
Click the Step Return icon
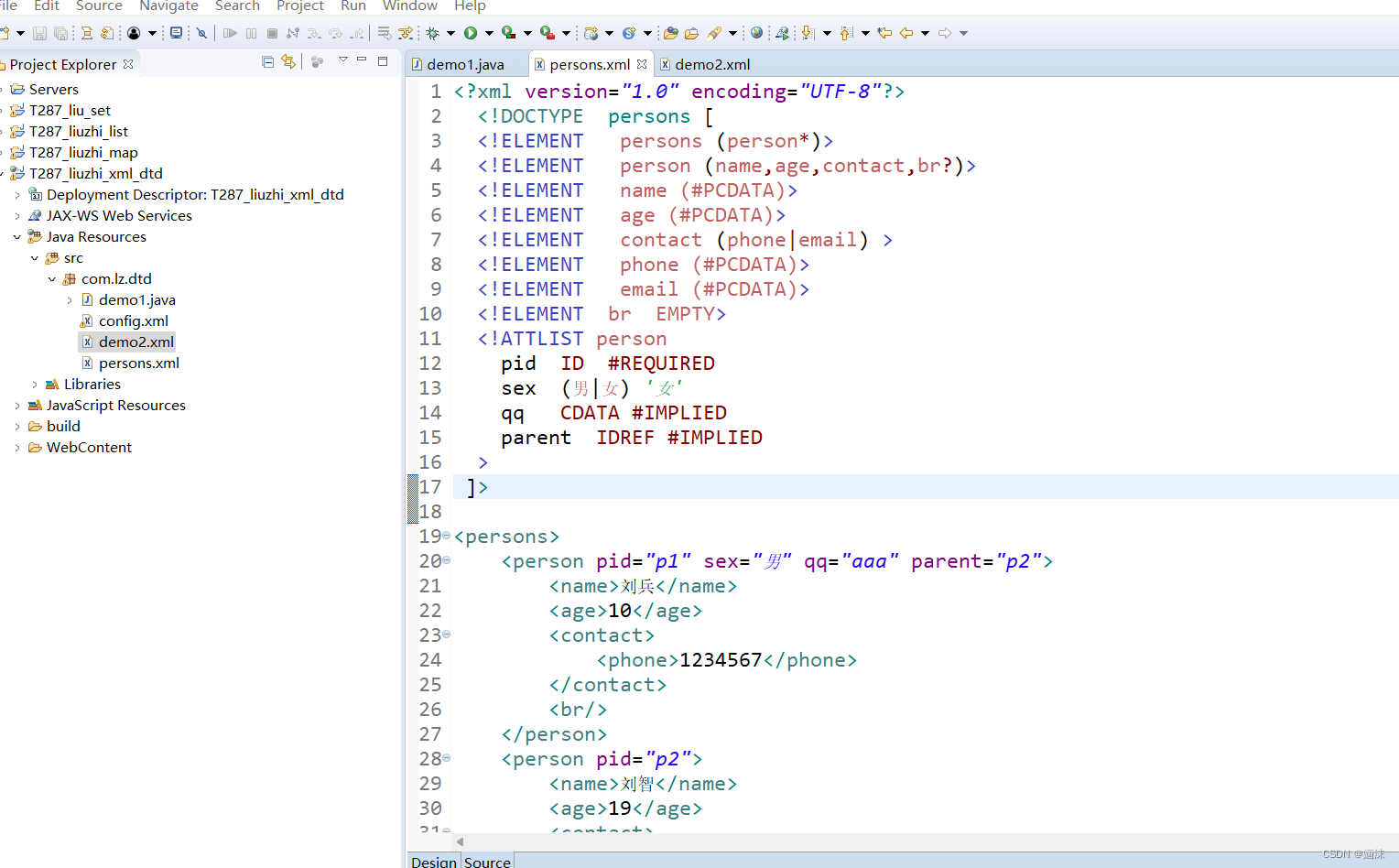point(357,33)
